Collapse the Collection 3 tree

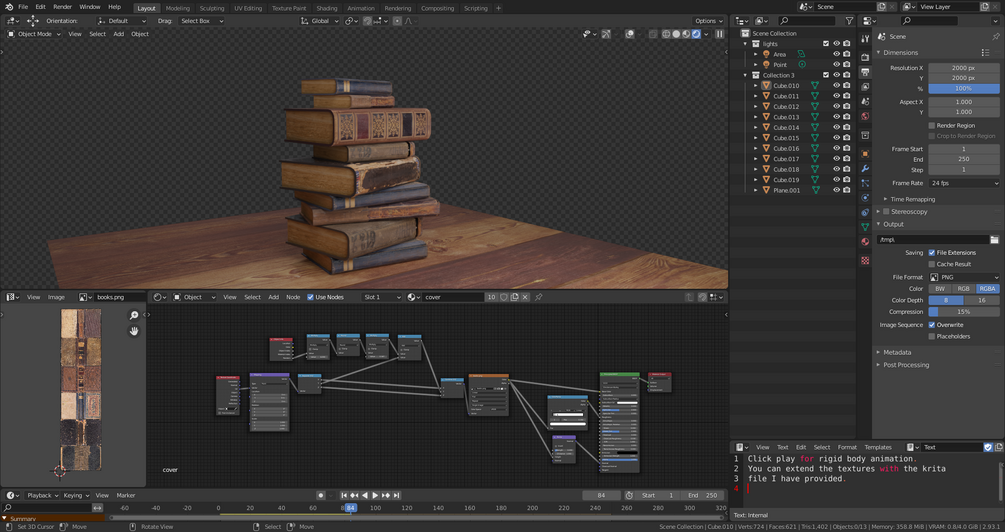pyautogui.click(x=745, y=76)
